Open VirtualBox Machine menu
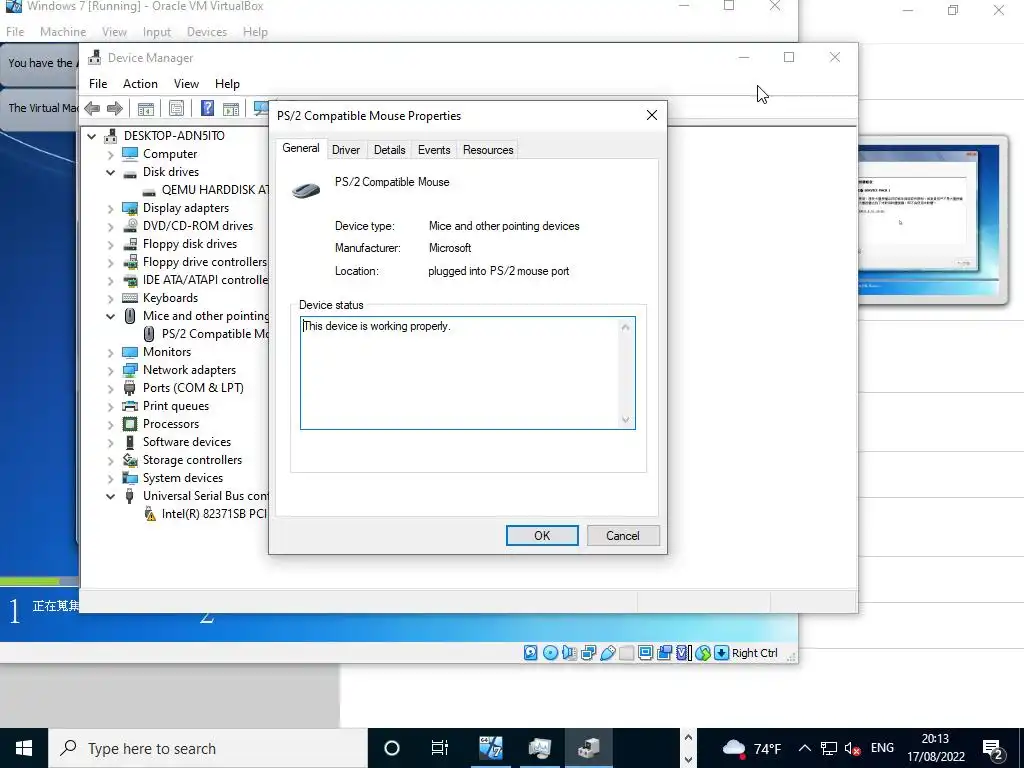 click(63, 31)
